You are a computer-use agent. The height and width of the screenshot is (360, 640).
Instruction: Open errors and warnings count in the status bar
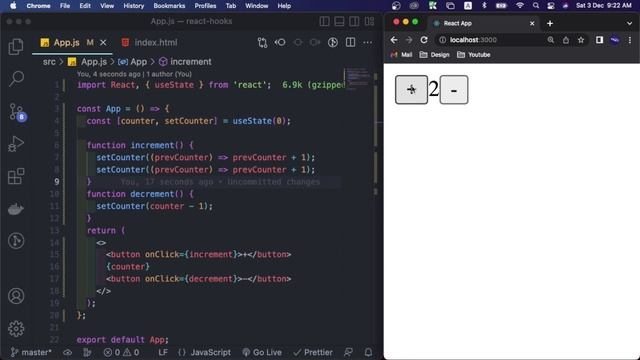pyautogui.click(x=121, y=352)
